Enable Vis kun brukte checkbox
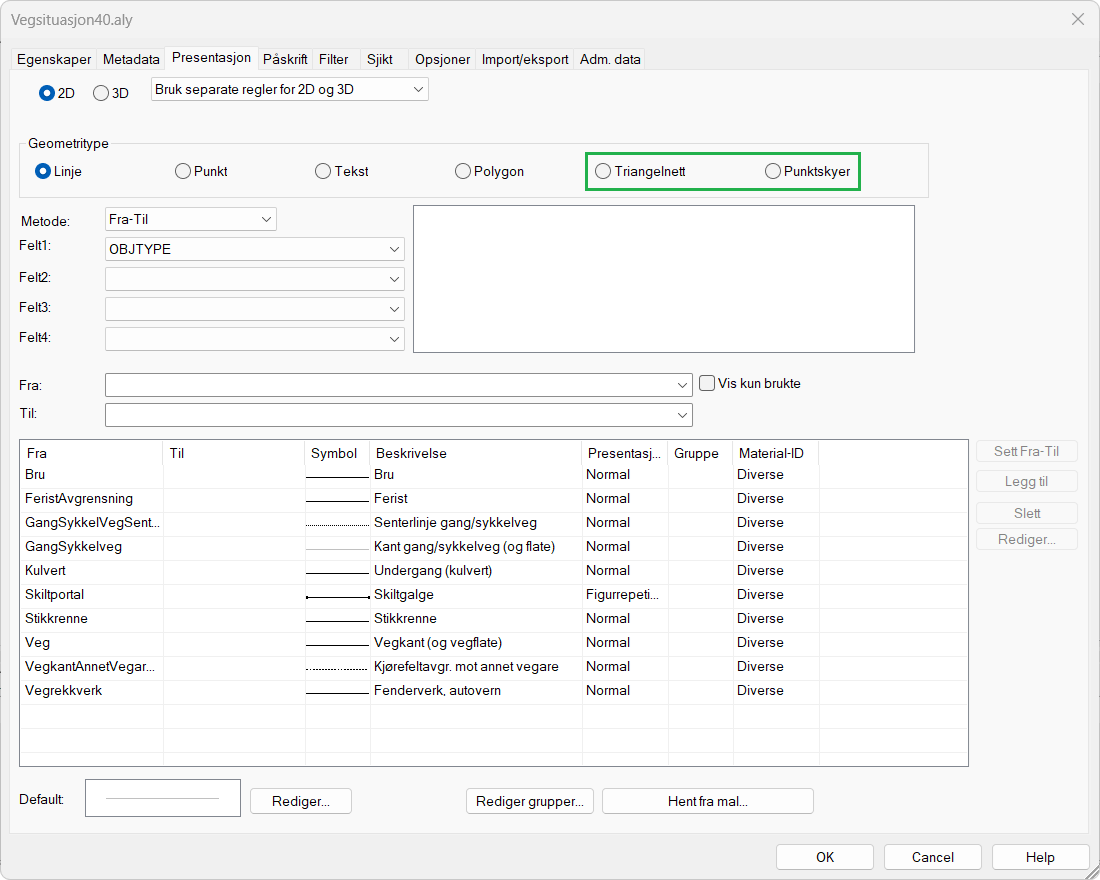 point(707,383)
